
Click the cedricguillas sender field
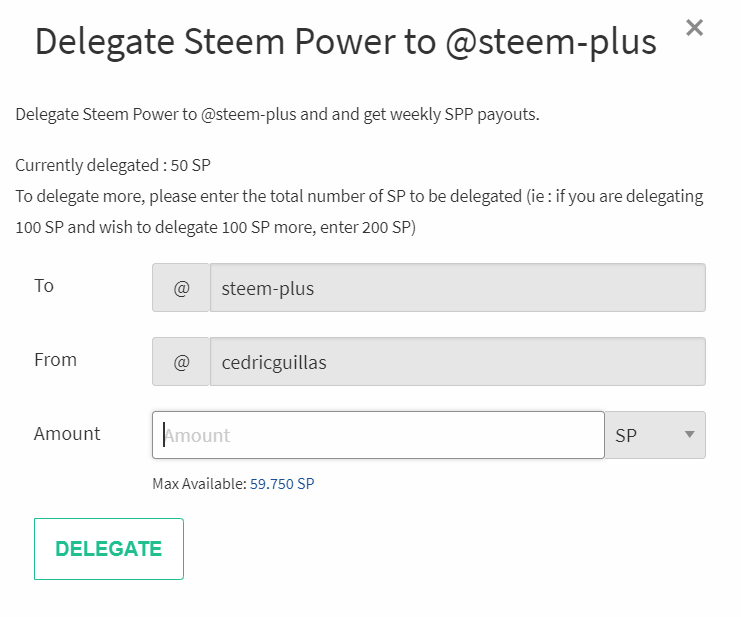[x=457, y=362]
